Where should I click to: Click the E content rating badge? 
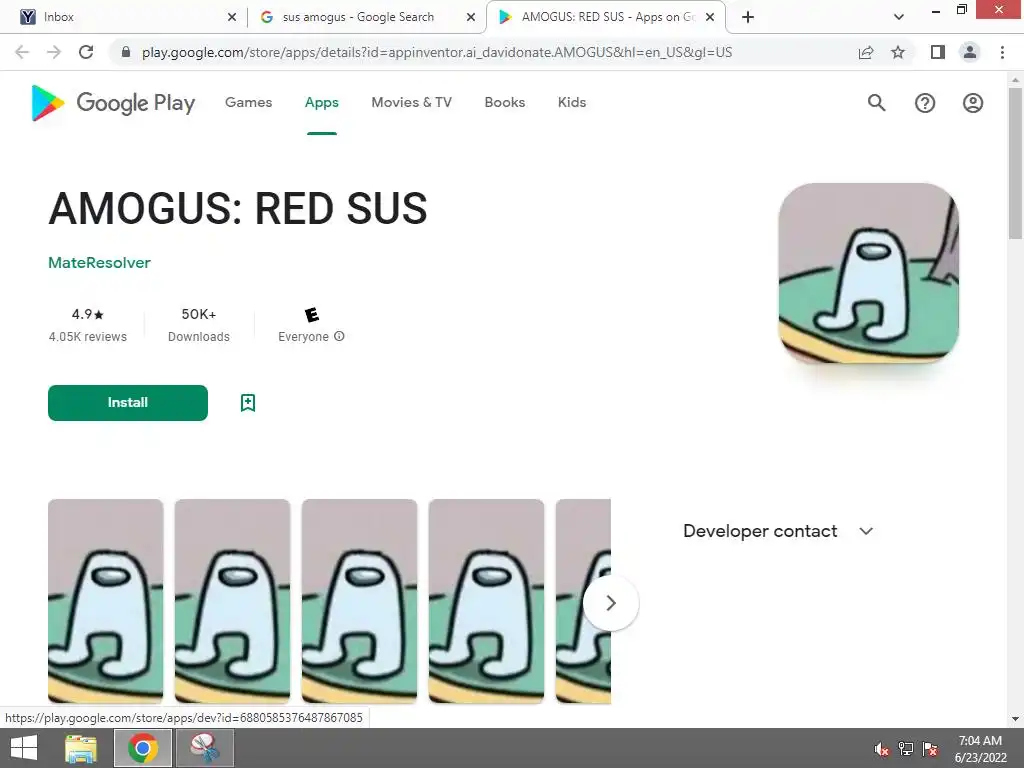[312, 315]
